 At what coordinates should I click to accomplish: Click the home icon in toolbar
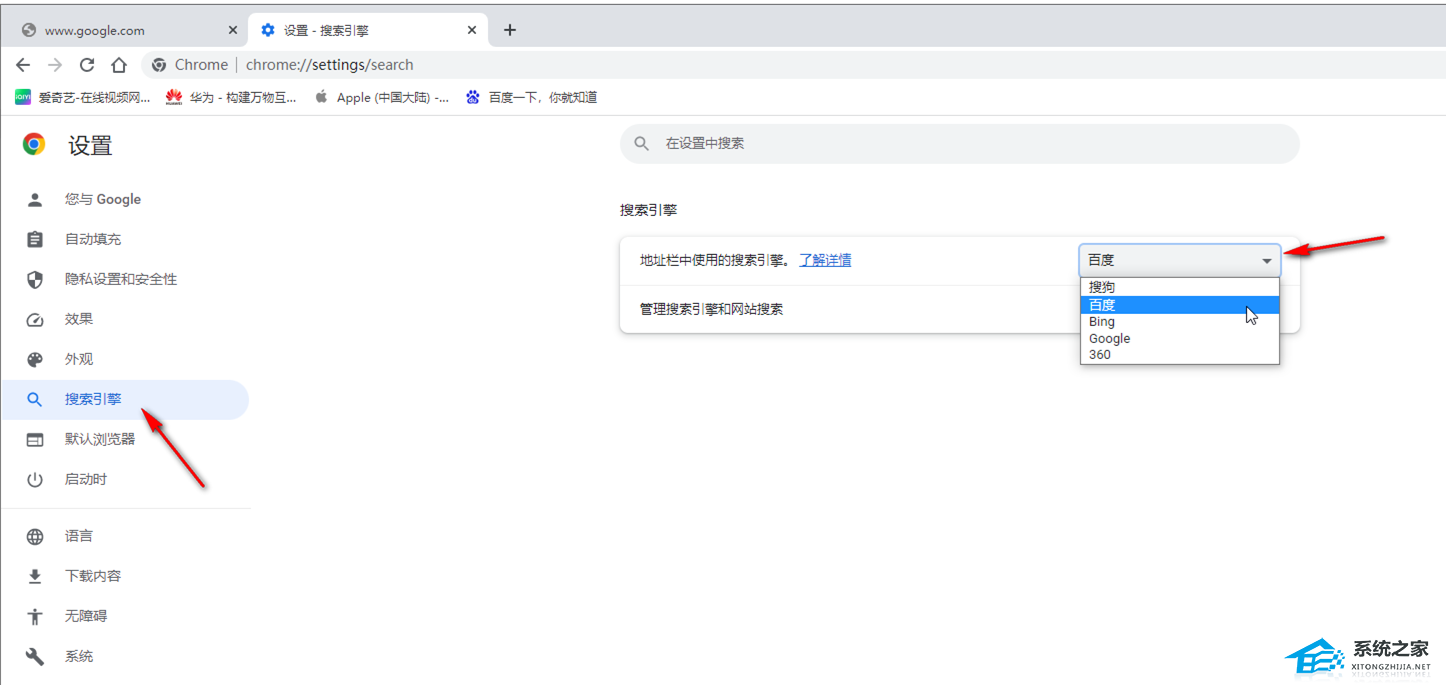[119, 65]
